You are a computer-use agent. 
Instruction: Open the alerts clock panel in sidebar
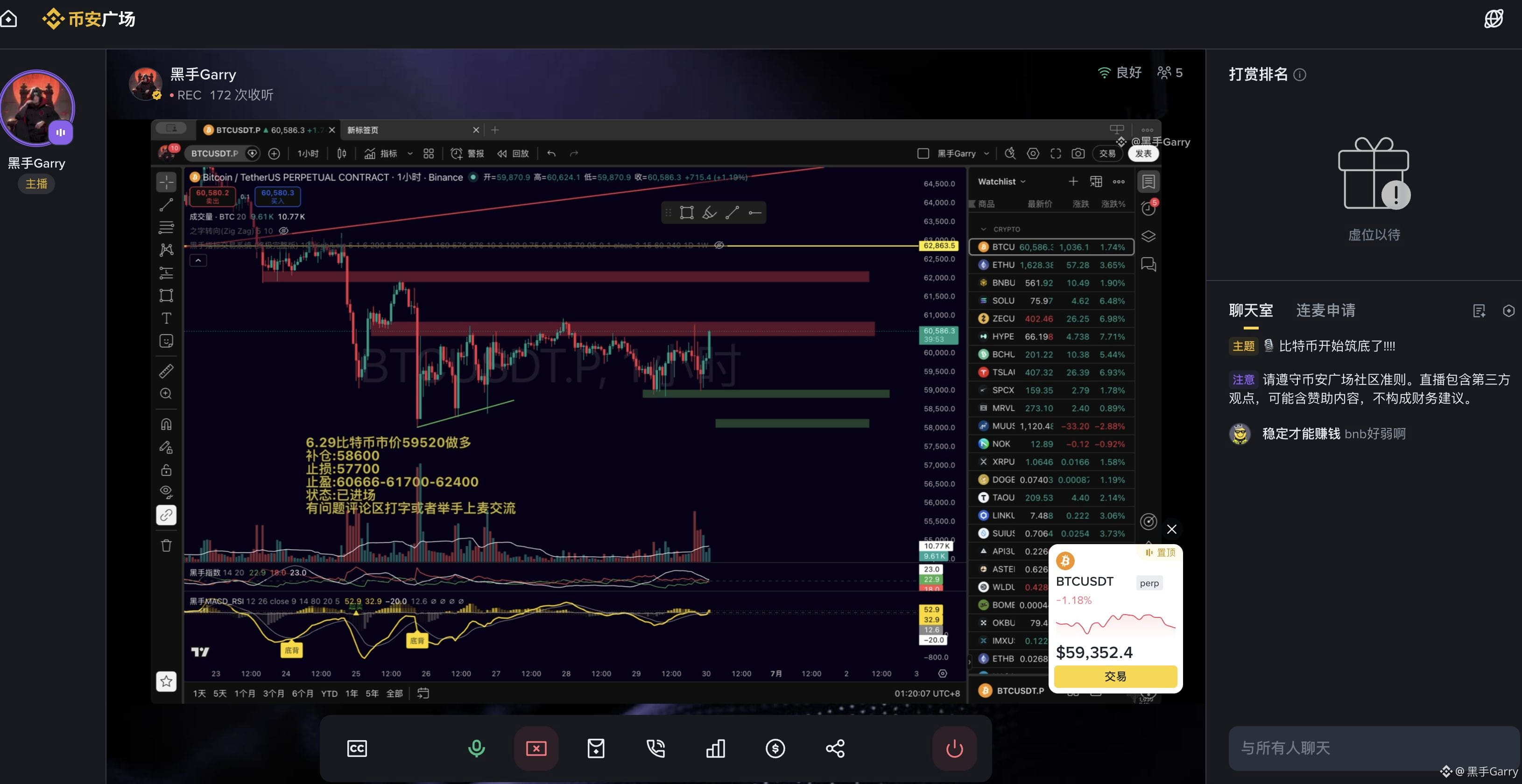coord(1149,208)
